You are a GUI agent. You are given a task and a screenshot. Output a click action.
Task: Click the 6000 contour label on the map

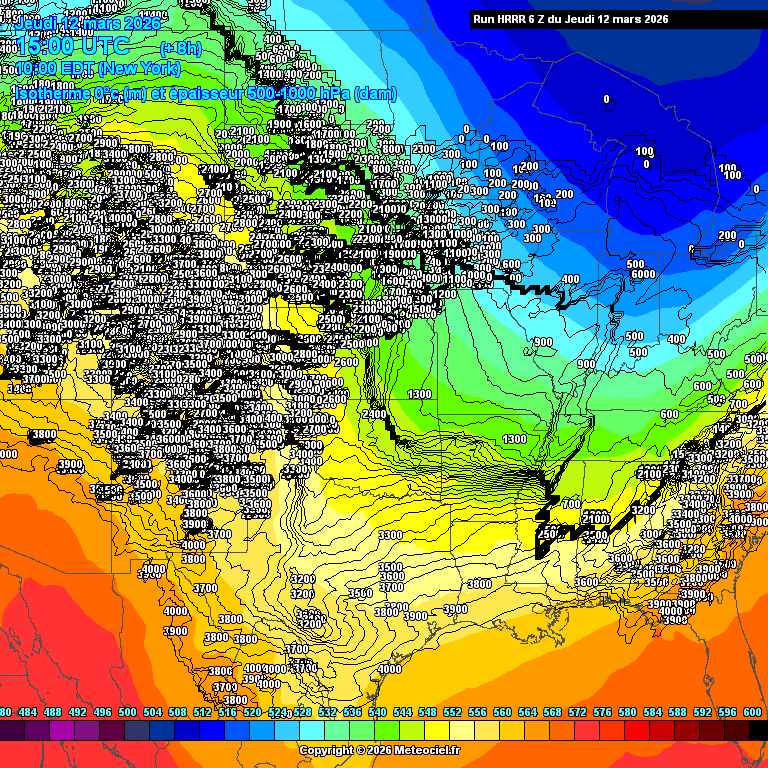[x=642, y=274]
